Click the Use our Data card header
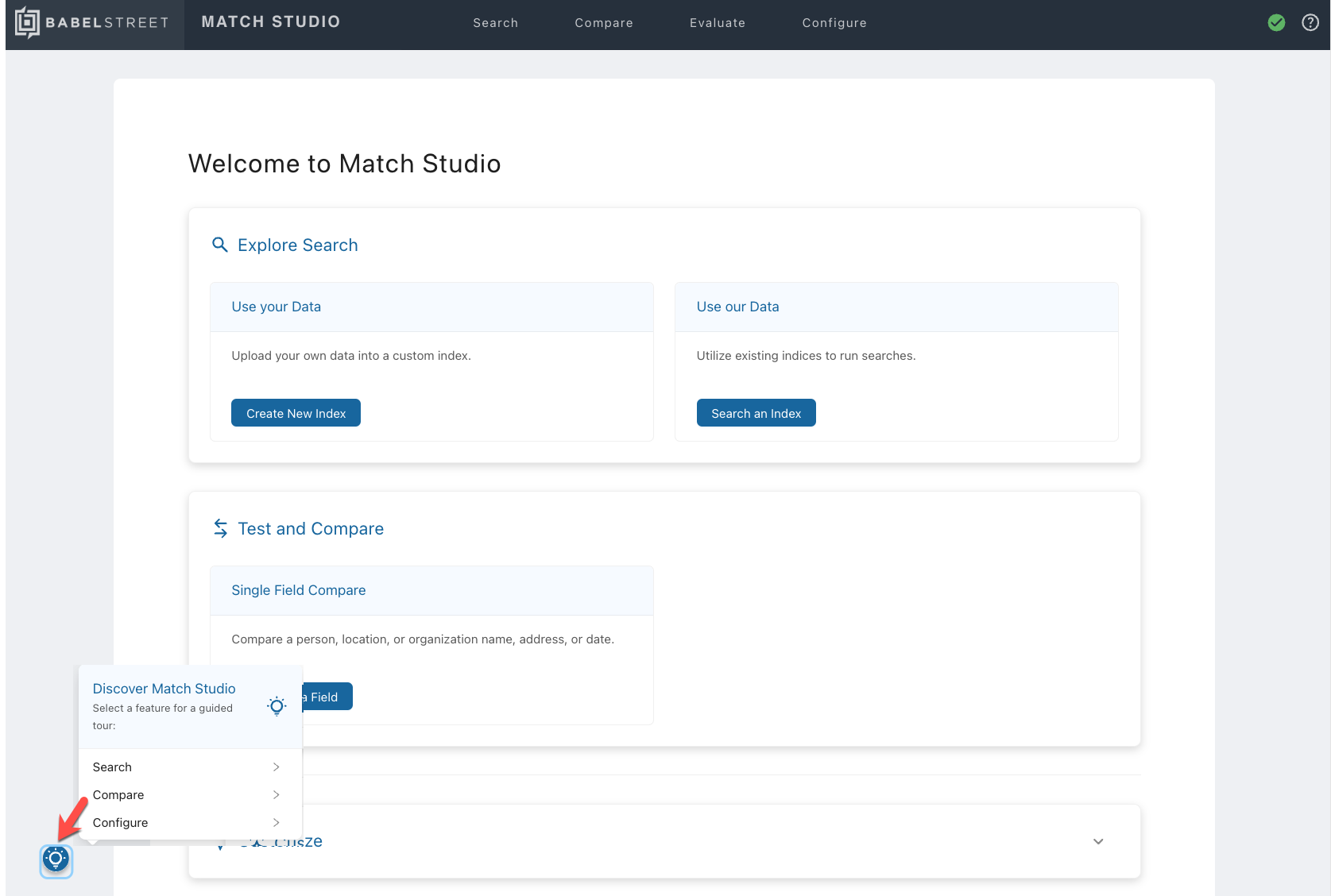 pyautogui.click(x=896, y=307)
